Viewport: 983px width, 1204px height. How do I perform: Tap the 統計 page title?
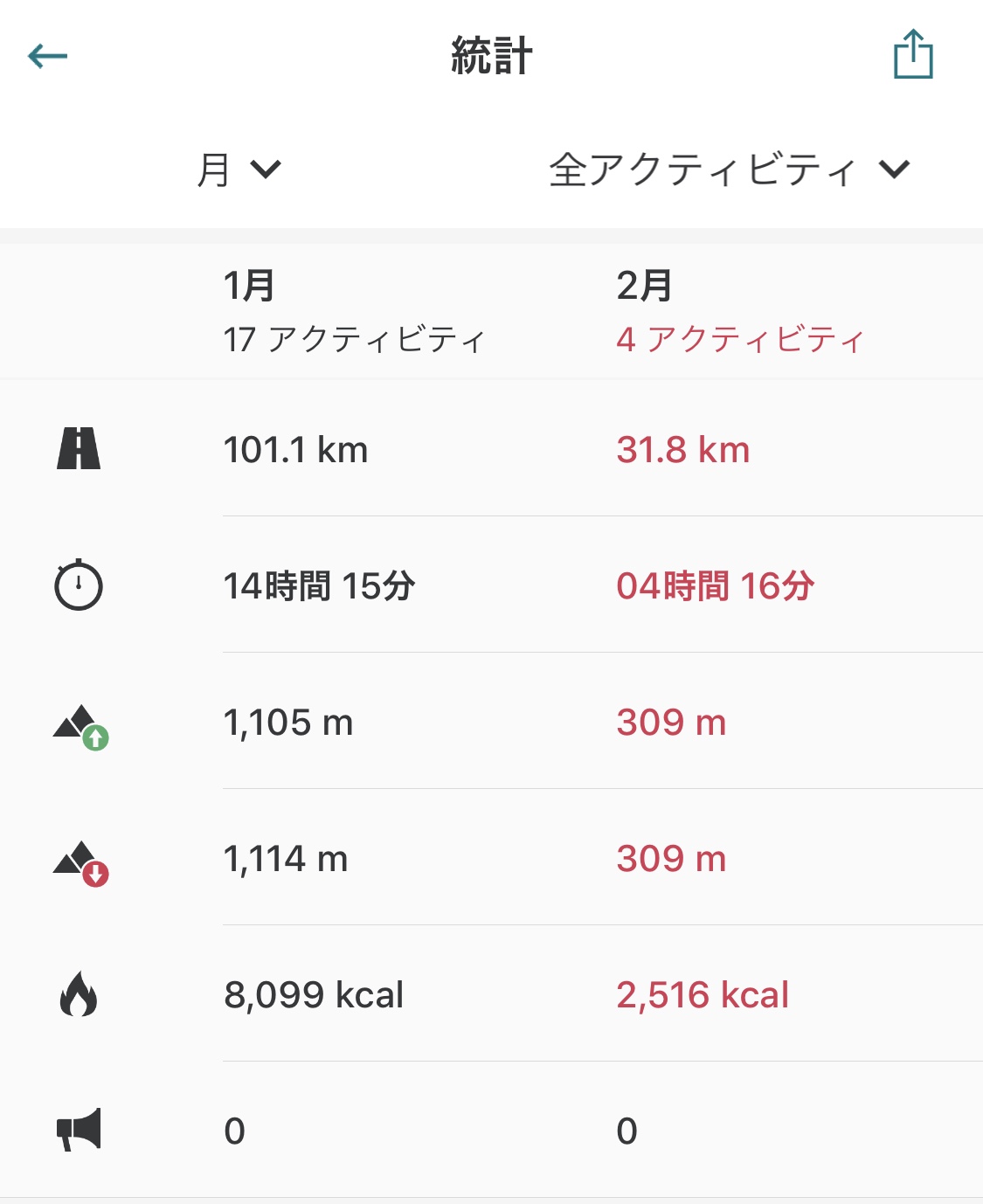(x=492, y=56)
